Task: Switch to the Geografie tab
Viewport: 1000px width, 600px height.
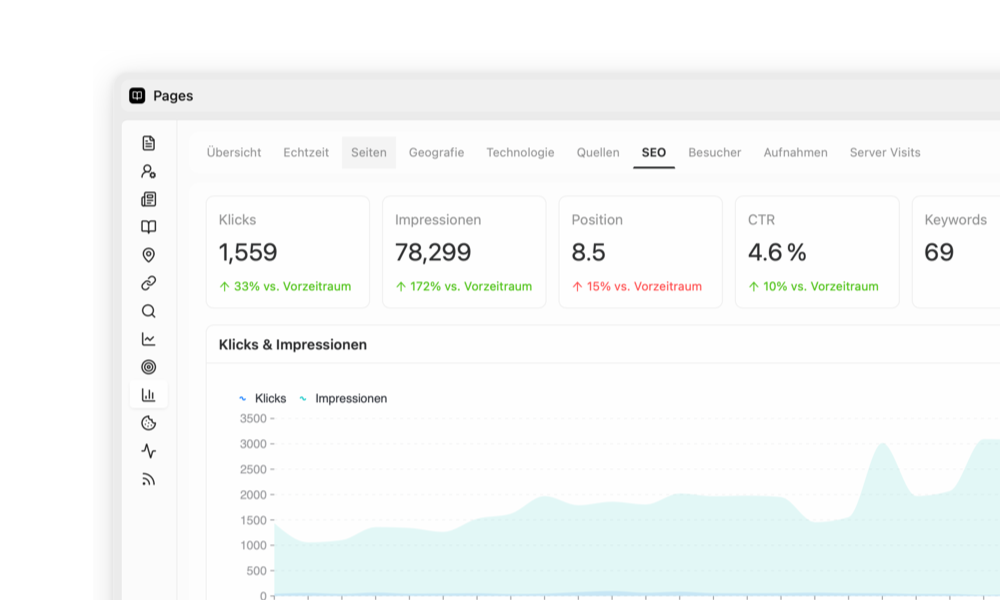Action: point(436,152)
